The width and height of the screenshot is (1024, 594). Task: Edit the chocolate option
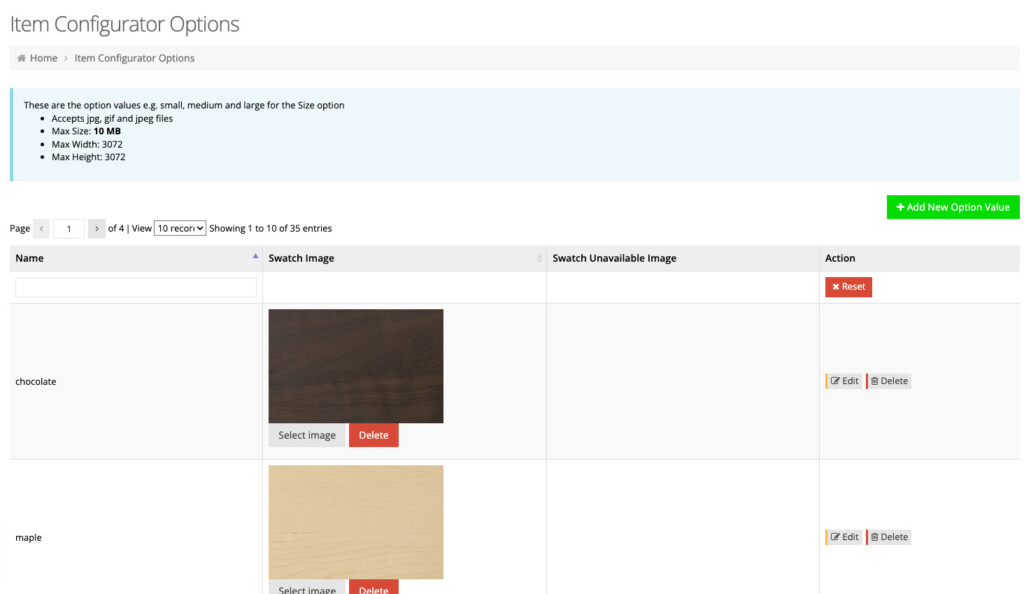pos(844,381)
